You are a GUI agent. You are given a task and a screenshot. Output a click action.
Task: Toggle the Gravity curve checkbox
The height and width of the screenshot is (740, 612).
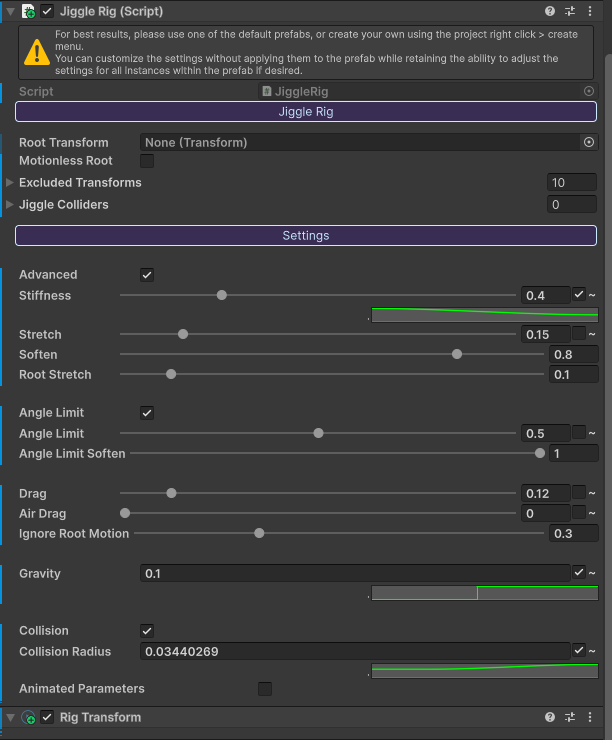point(579,572)
